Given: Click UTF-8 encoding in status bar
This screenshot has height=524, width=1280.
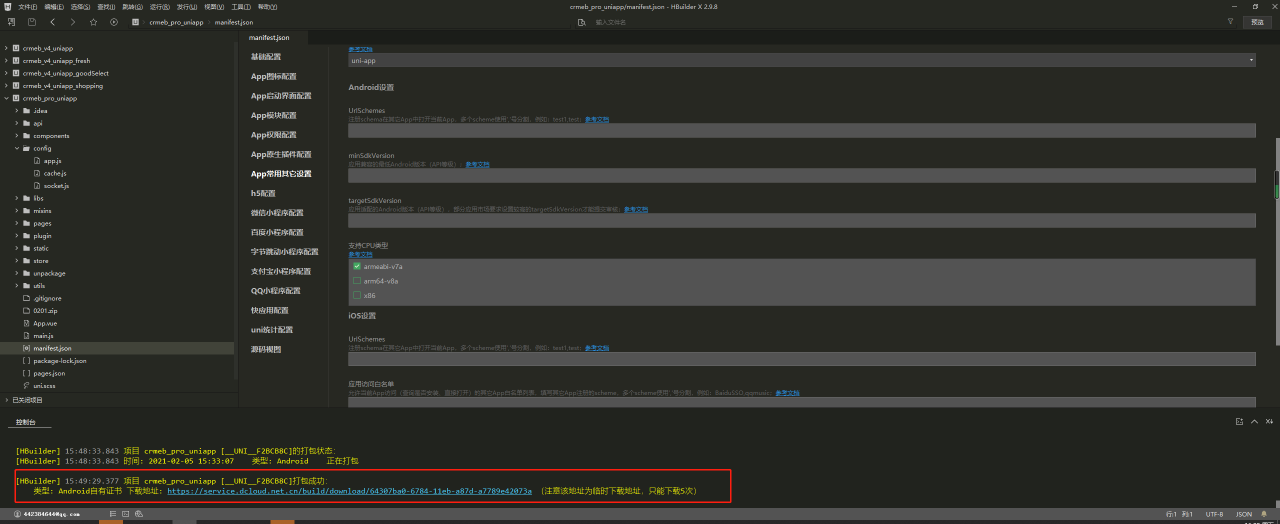Looking at the screenshot, I should pos(1214,514).
